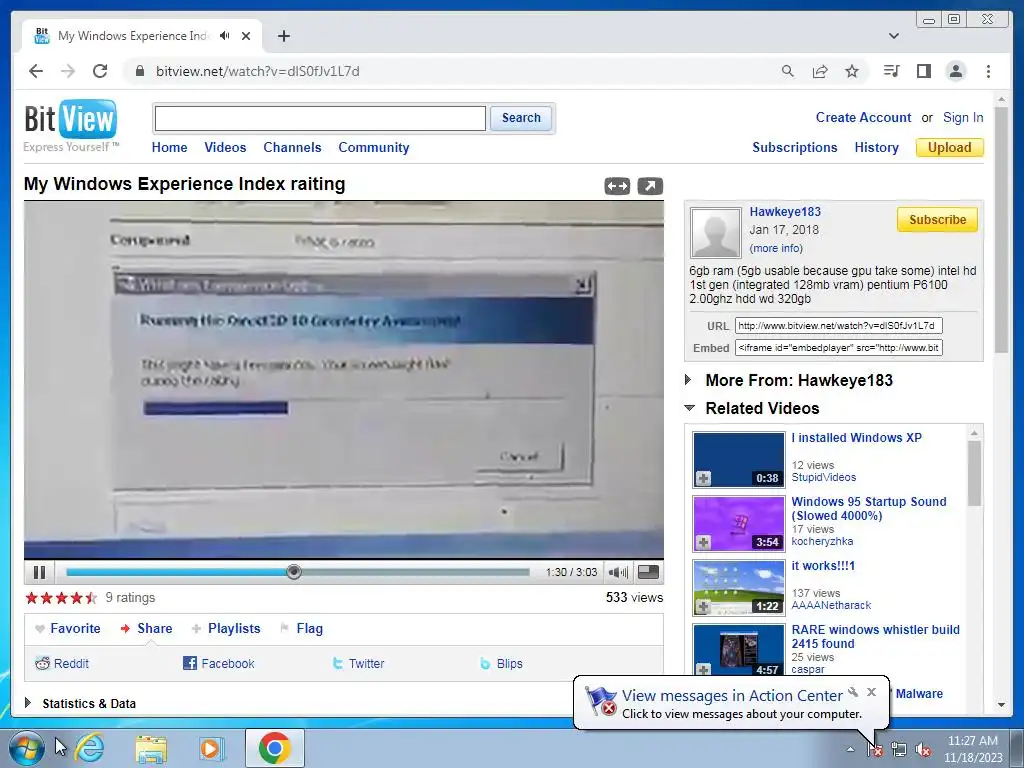Open the Videos menu item

pyautogui.click(x=225, y=148)
